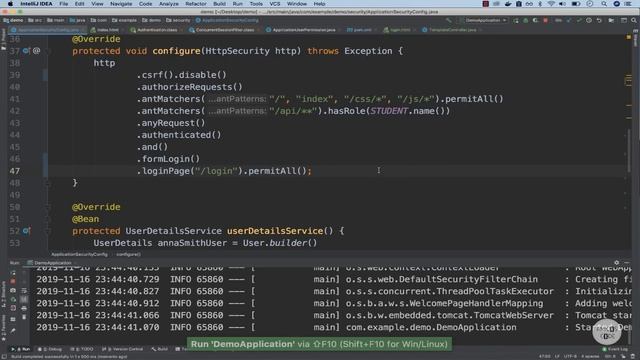
Task: Open the Event Log tool window
Action: tap(615, 349)
